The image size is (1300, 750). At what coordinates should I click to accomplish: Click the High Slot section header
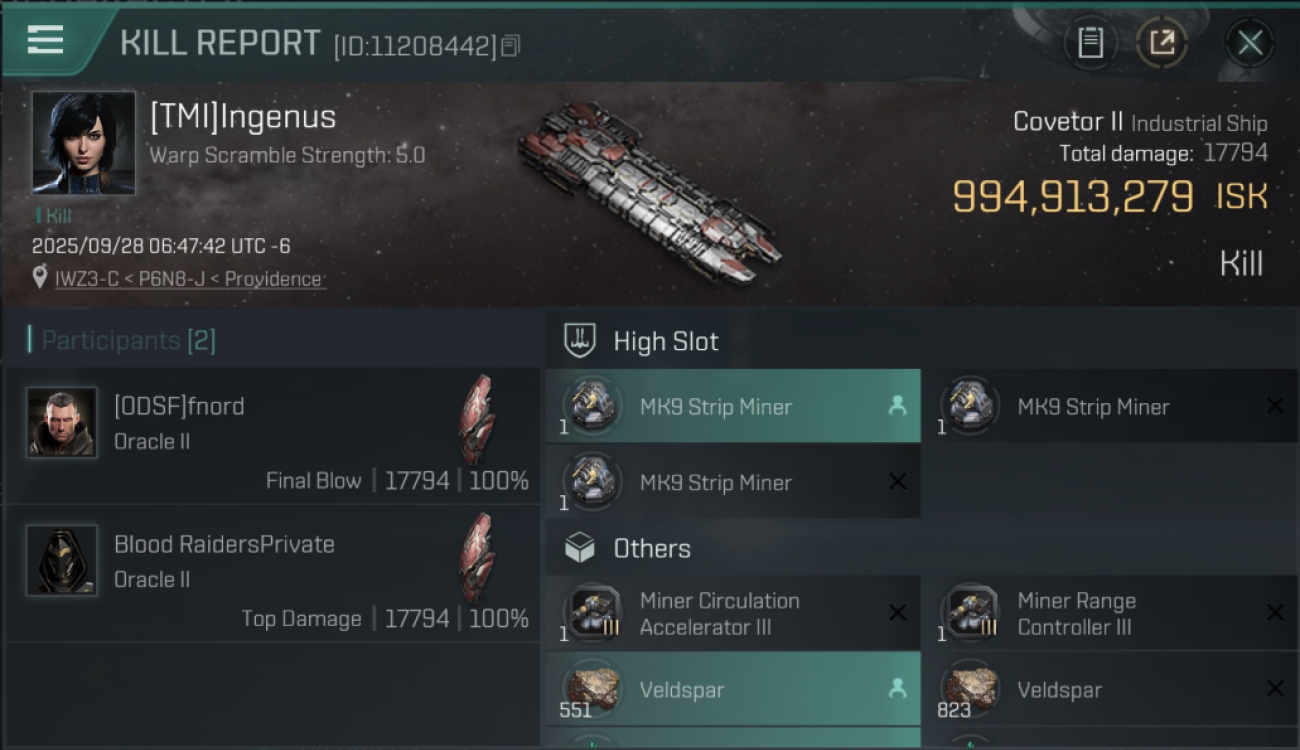[665, 342]
